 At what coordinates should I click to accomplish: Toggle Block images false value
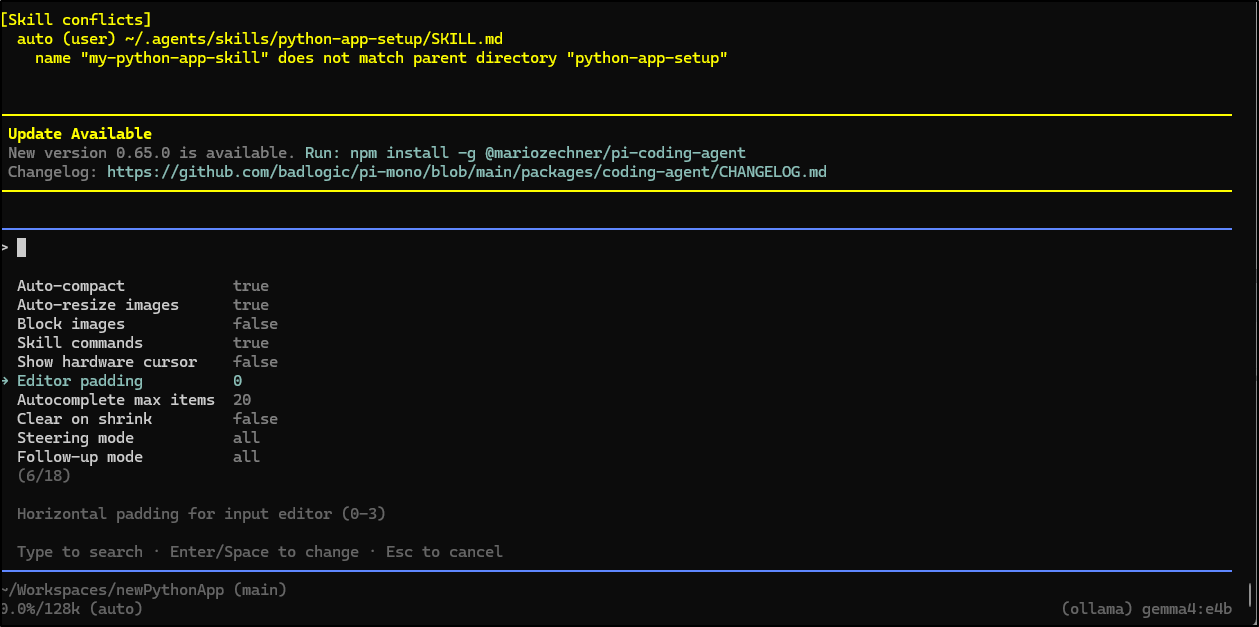[x=255, y=324]
